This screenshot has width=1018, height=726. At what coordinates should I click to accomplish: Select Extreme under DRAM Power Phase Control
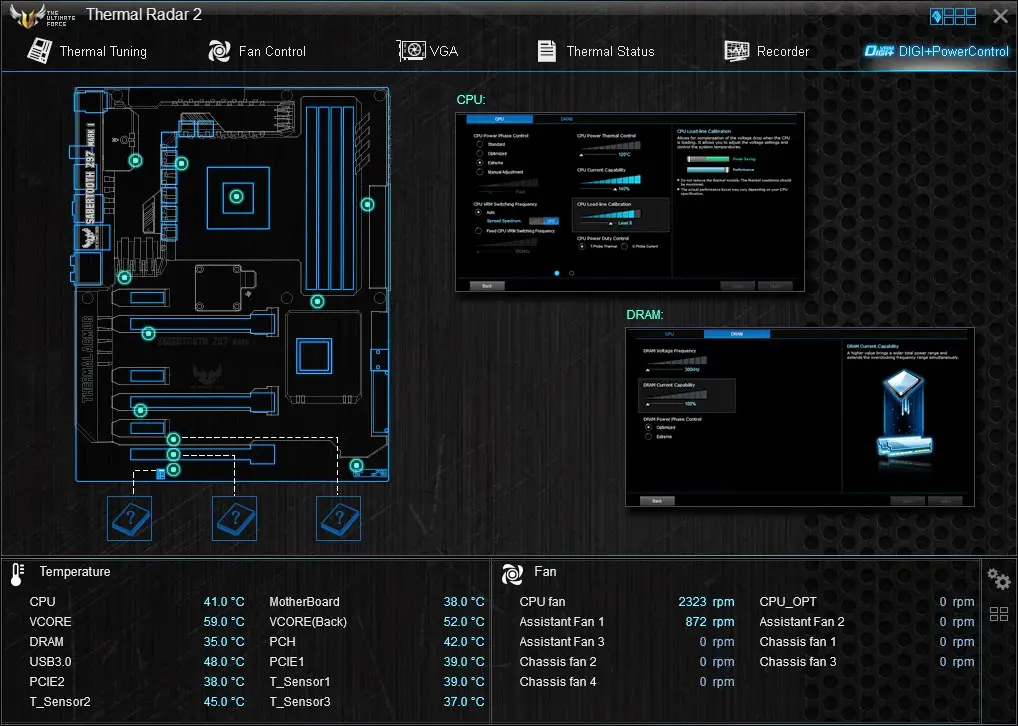click(x=649, y=437)
